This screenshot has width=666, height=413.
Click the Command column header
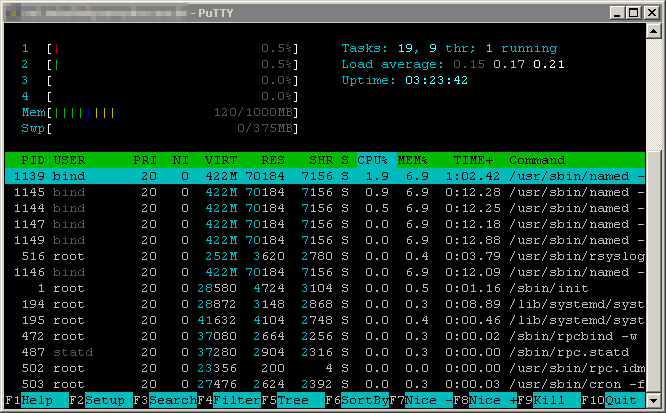click(537, 160)
